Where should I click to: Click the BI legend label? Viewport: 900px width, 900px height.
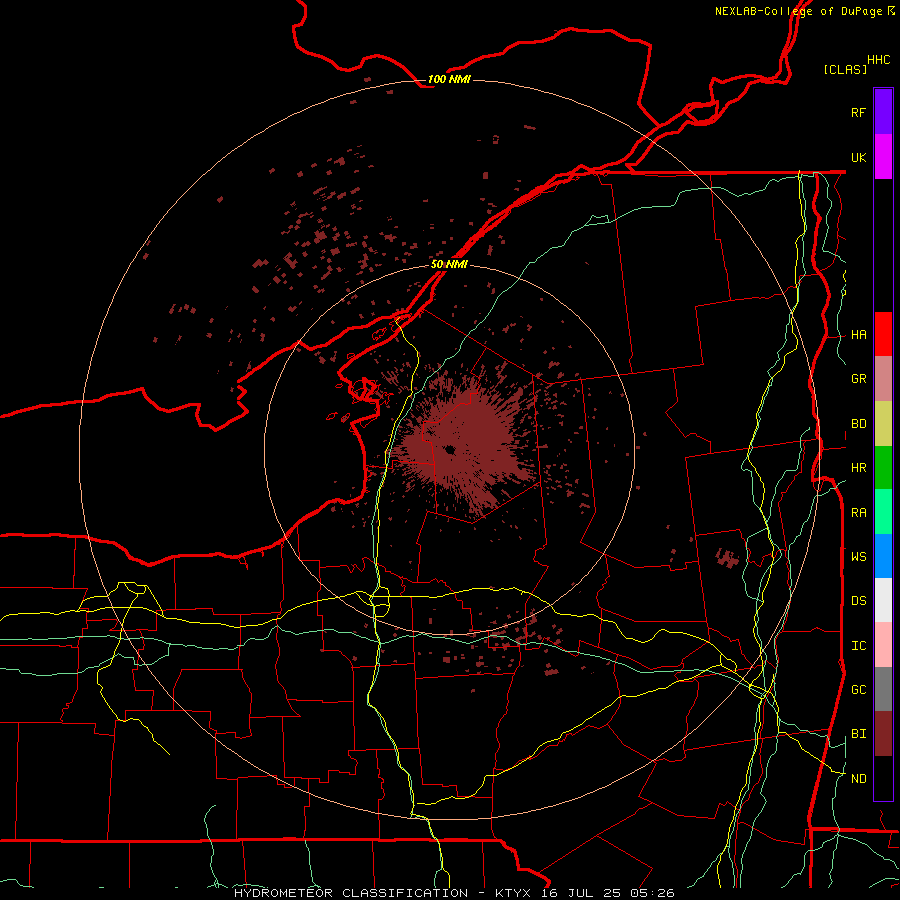tap(858, 734)
